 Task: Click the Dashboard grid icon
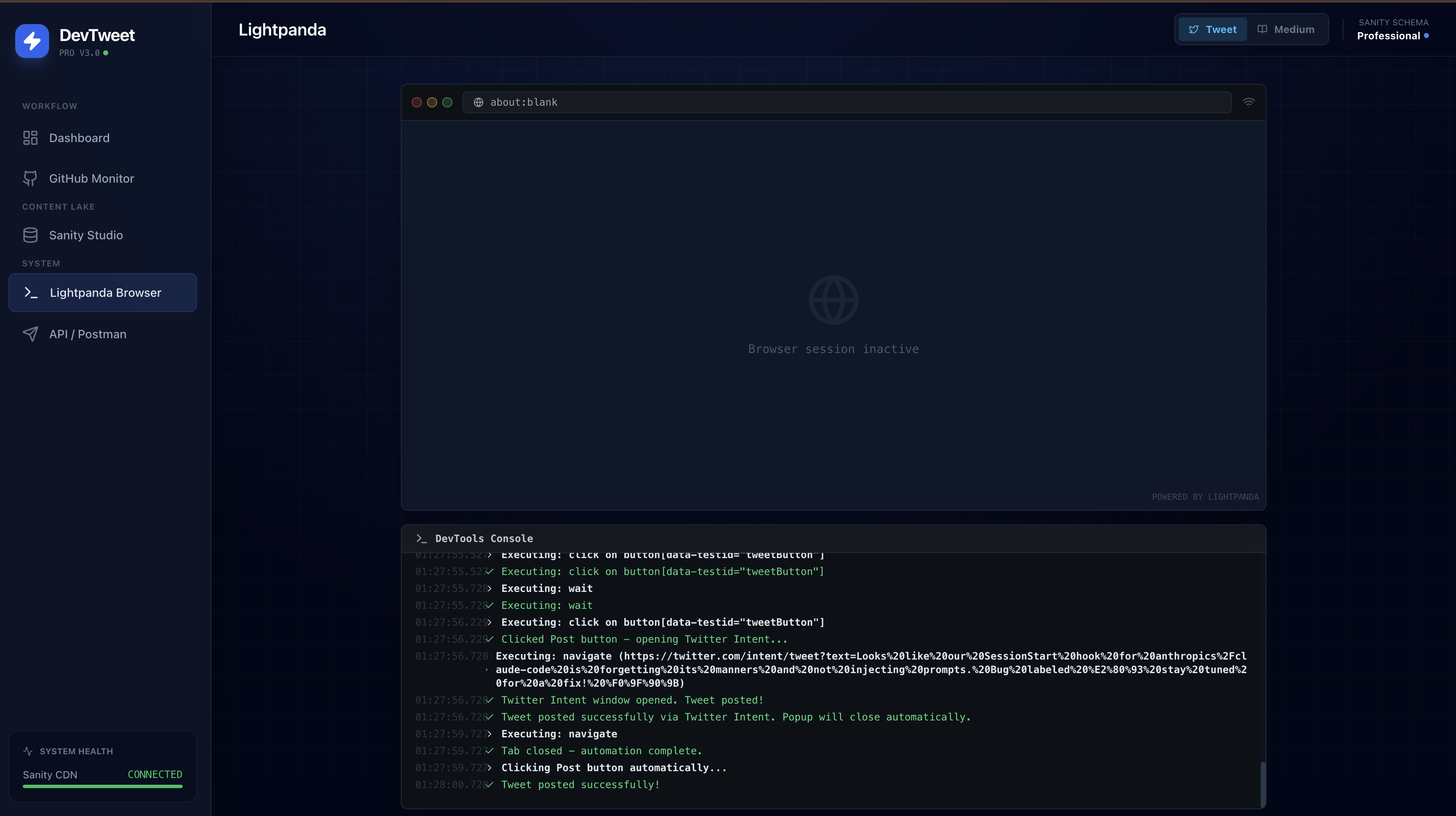pos(30,138)
